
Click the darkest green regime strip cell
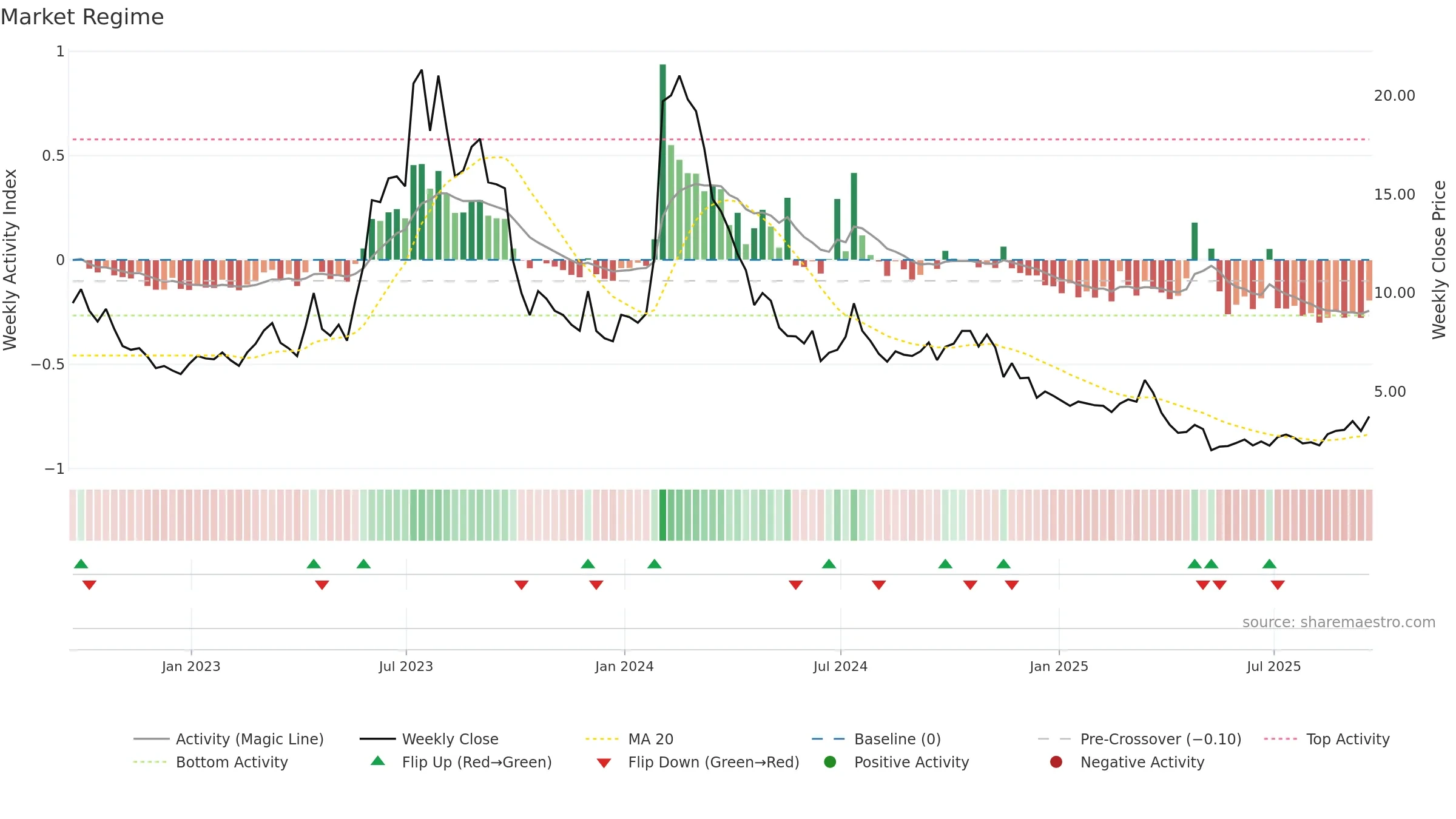point(662,515)
